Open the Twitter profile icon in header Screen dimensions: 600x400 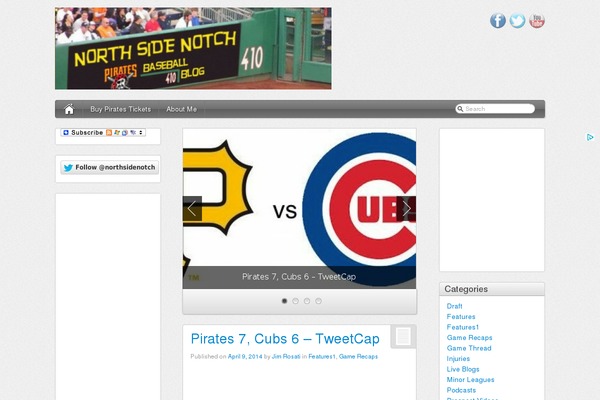[517, 21]
